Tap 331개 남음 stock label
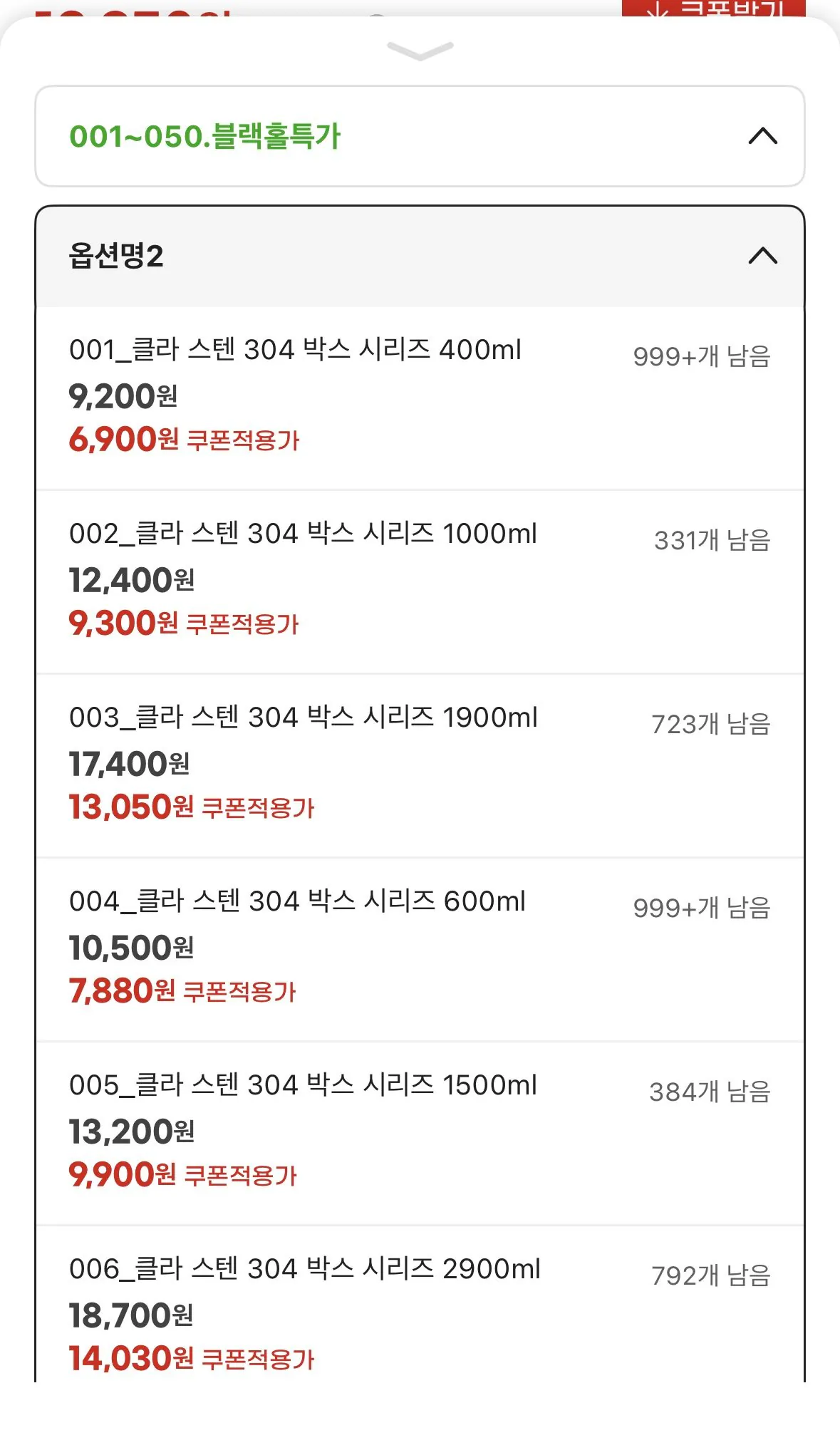The width and height of the screenshot is (840, 1455). 712,540
